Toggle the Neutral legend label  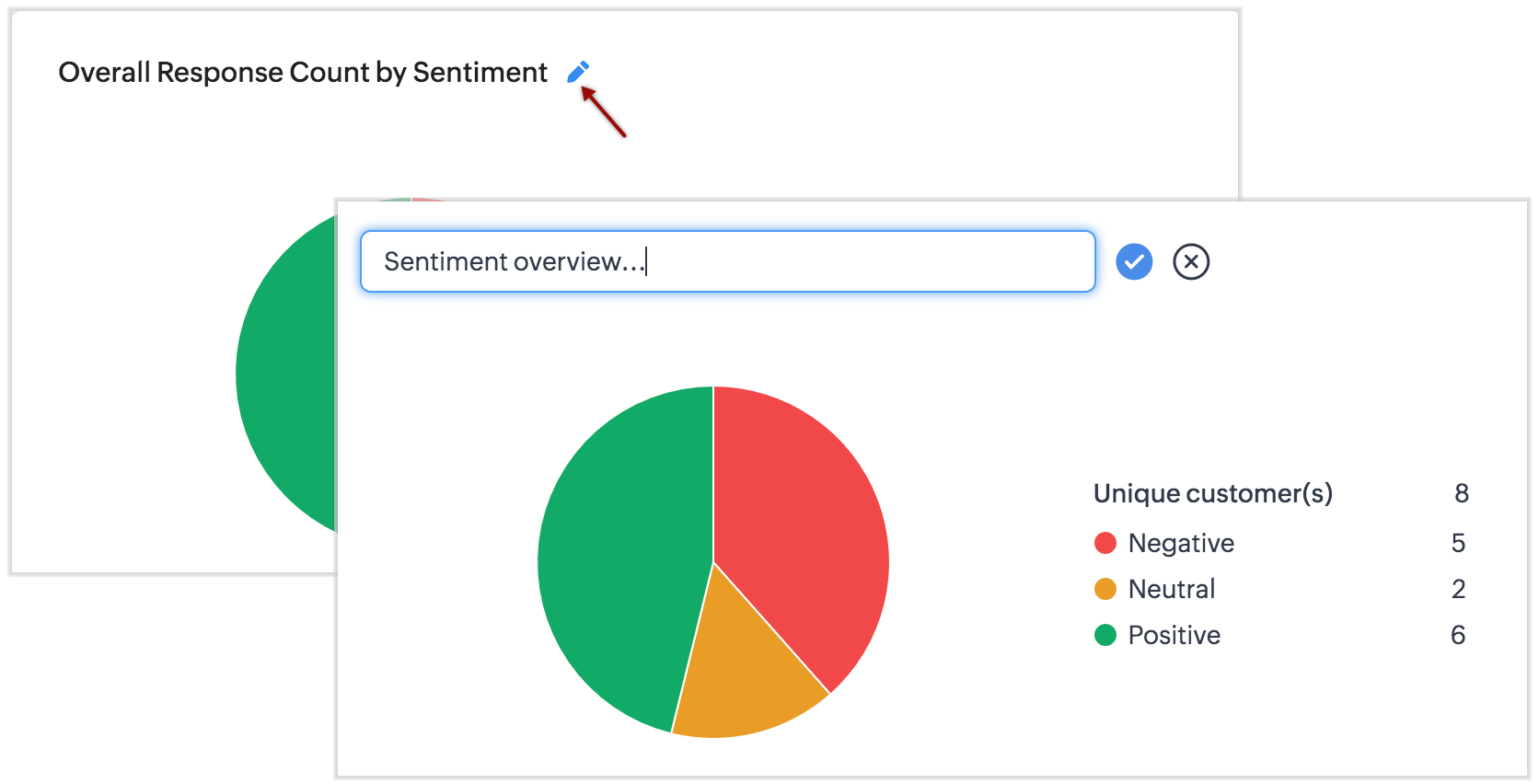(x=1172, y=589)
